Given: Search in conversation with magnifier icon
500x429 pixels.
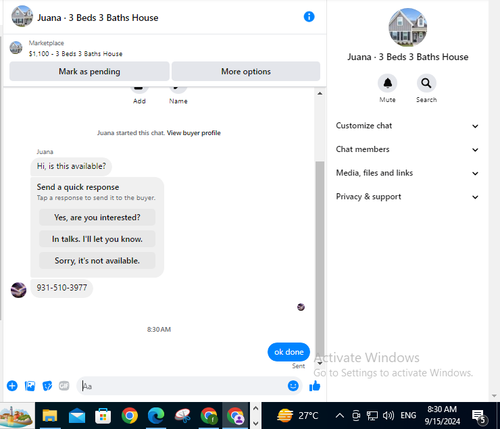Looking at the screenshot, I should tap(426, 83).
